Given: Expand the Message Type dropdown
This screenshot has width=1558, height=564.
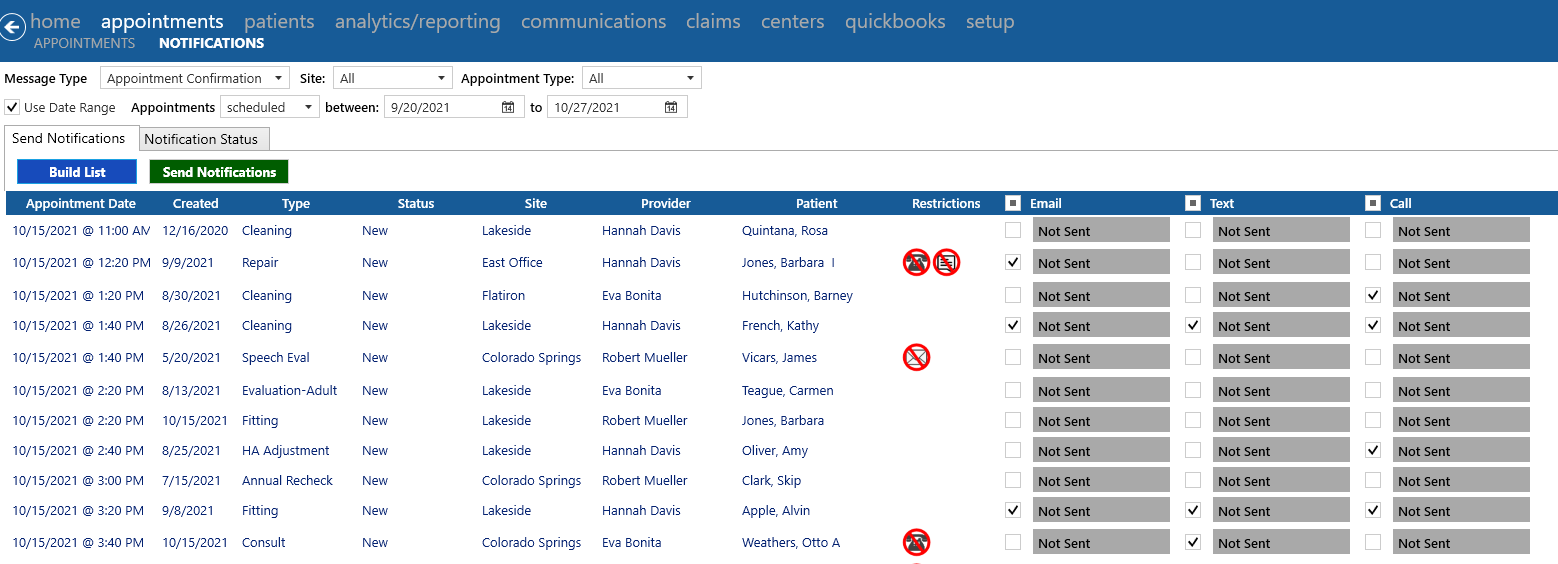Looking at the screenshot, I should (x=195, y=78).
